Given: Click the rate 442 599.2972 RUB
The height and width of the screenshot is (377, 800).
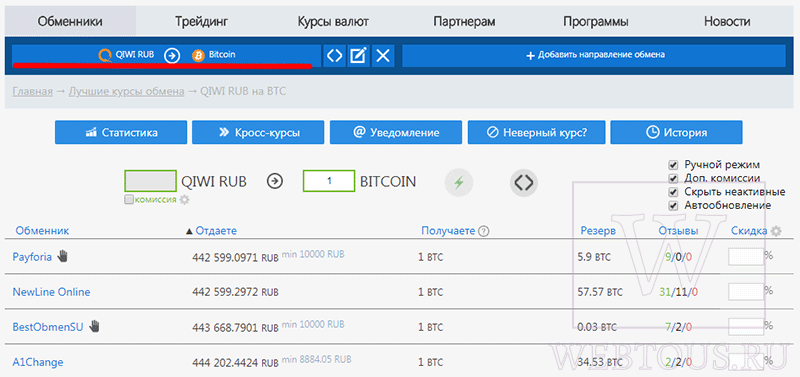Looking at the screenshot, I should click(x=235, y=293).
